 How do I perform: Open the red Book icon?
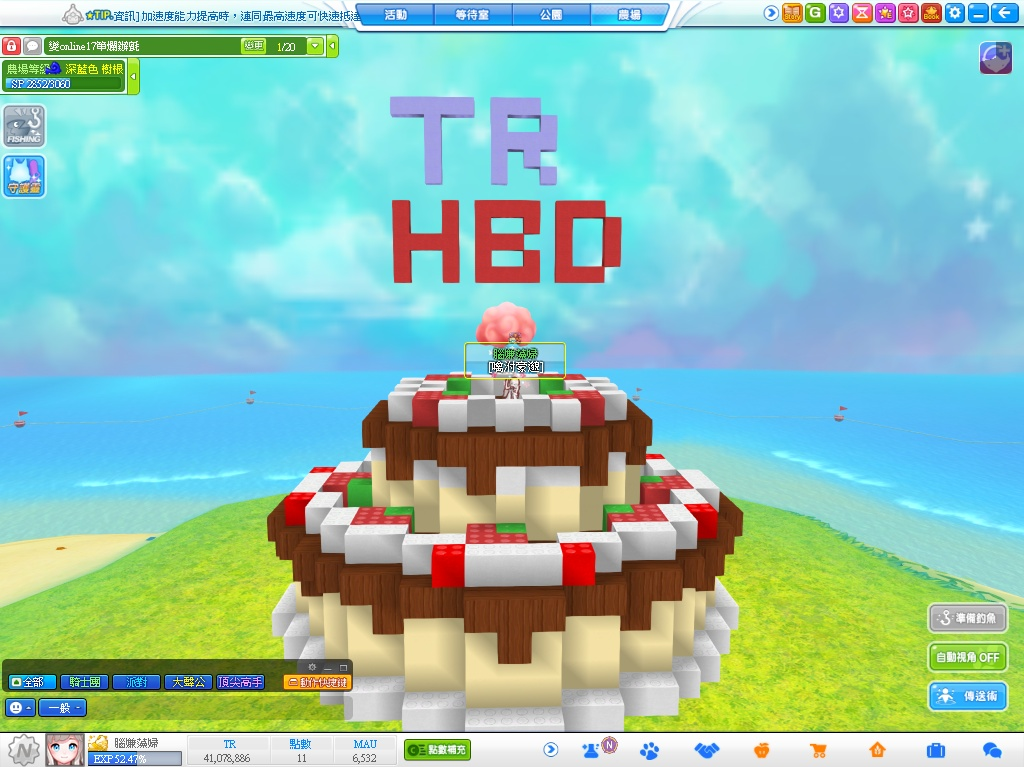(932, 13)
